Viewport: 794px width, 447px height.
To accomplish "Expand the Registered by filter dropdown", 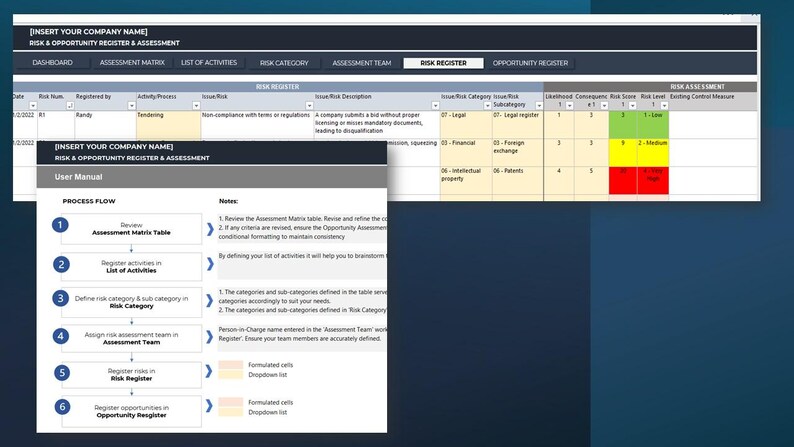I will (132, 105).
